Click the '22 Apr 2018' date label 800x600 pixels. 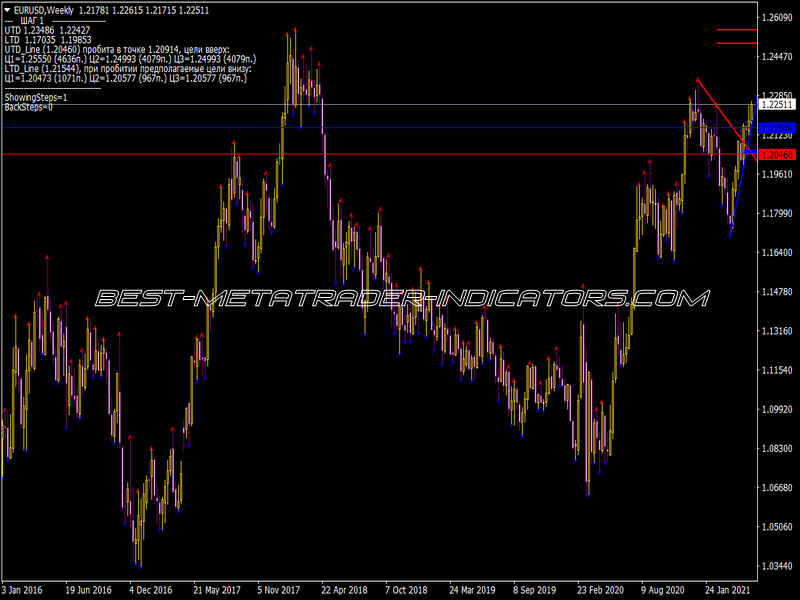(x=344, y=590)
